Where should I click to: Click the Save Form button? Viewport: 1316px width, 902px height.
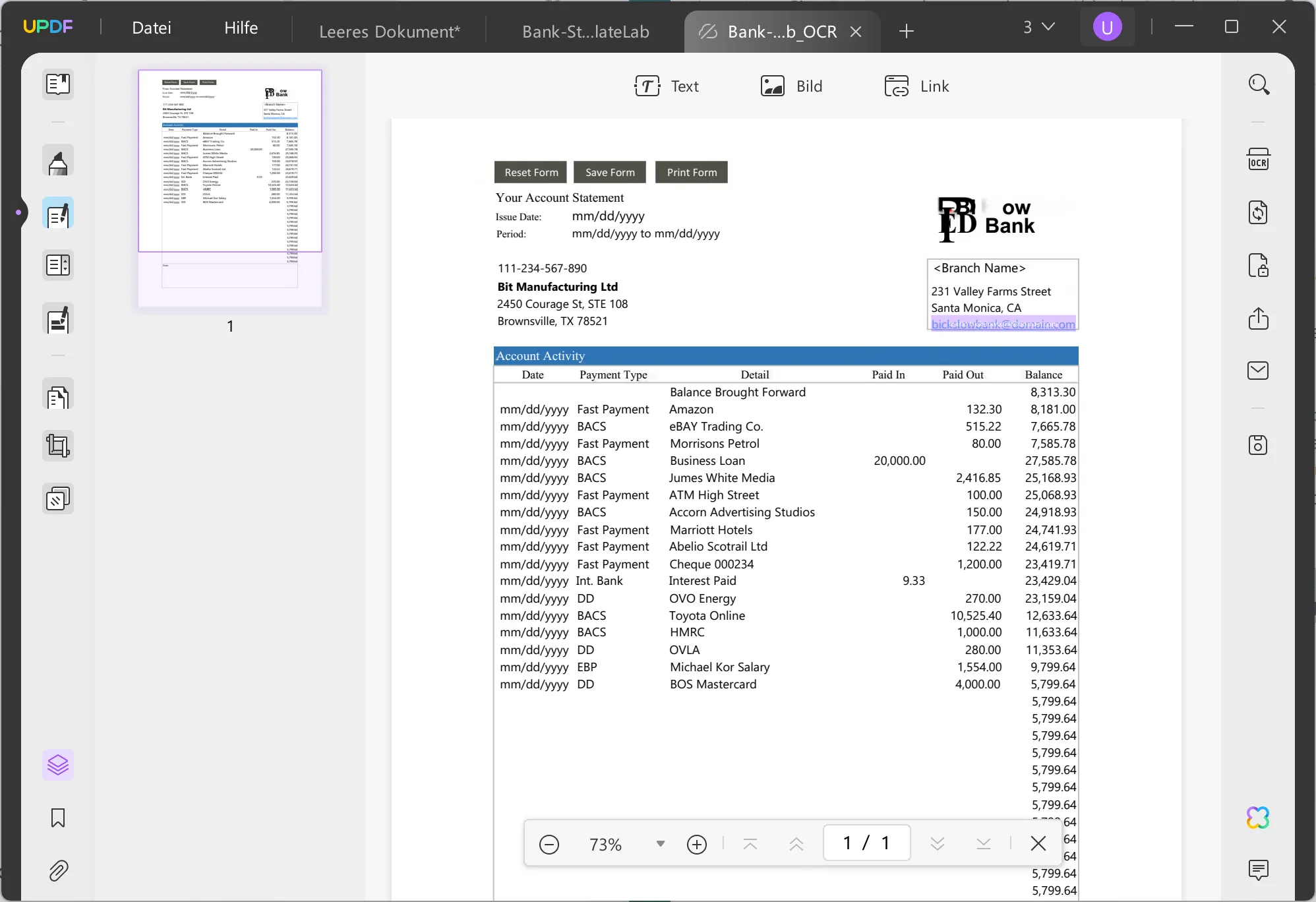click(610, 172)
